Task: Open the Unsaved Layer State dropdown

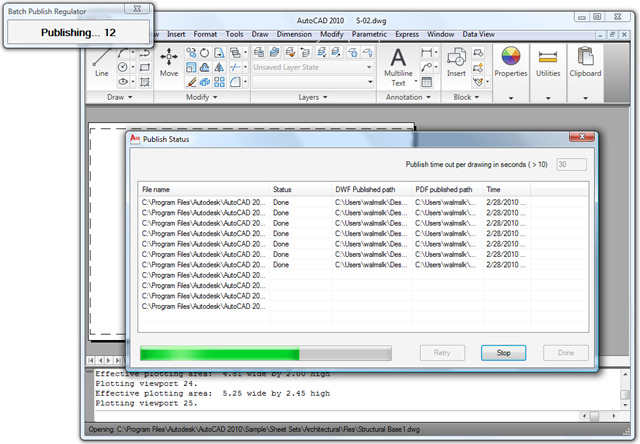Action: (312, 66)
